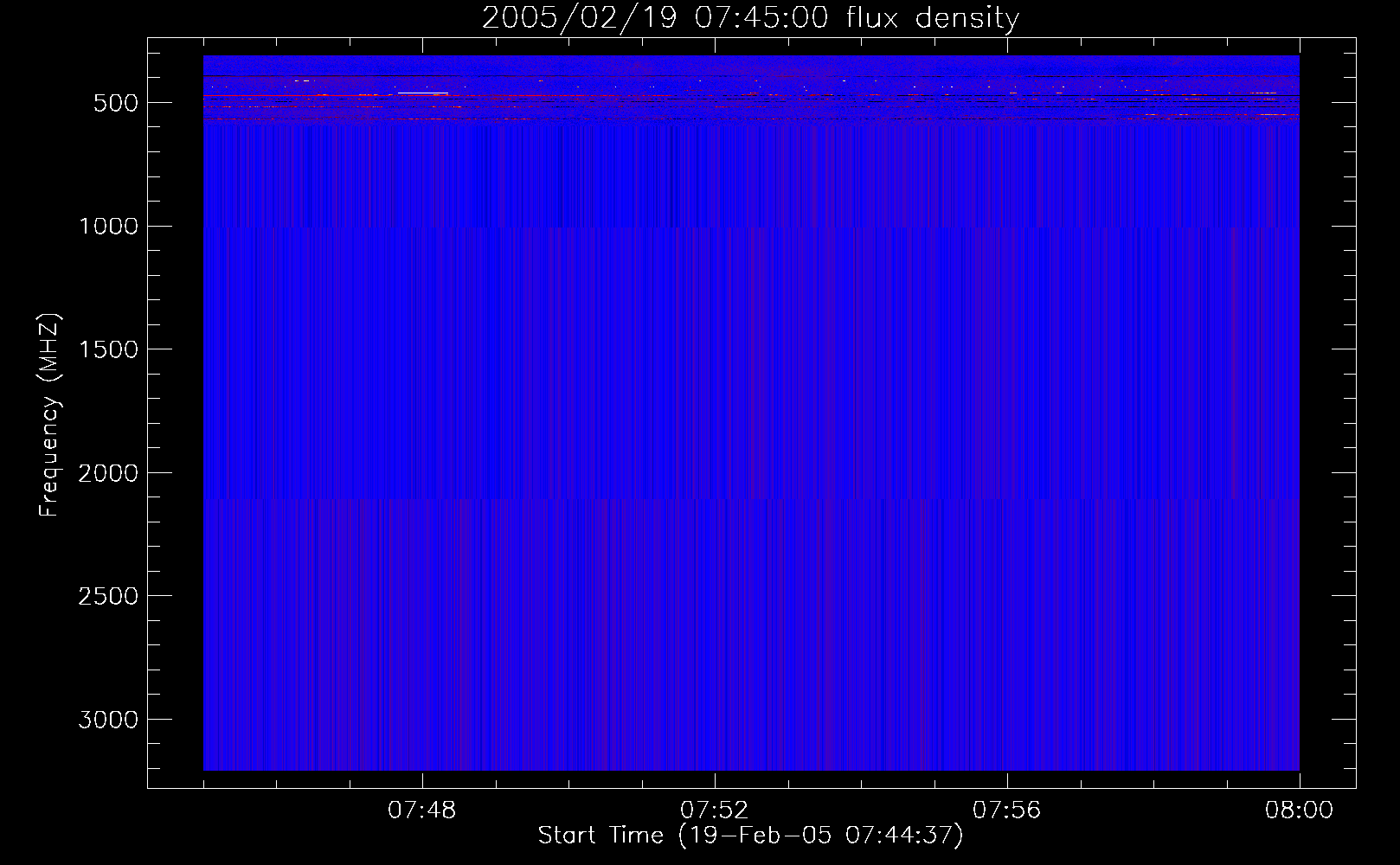Select the 3000 frequency tick label
Screen dimensions: 1400x865
(108, 720)
